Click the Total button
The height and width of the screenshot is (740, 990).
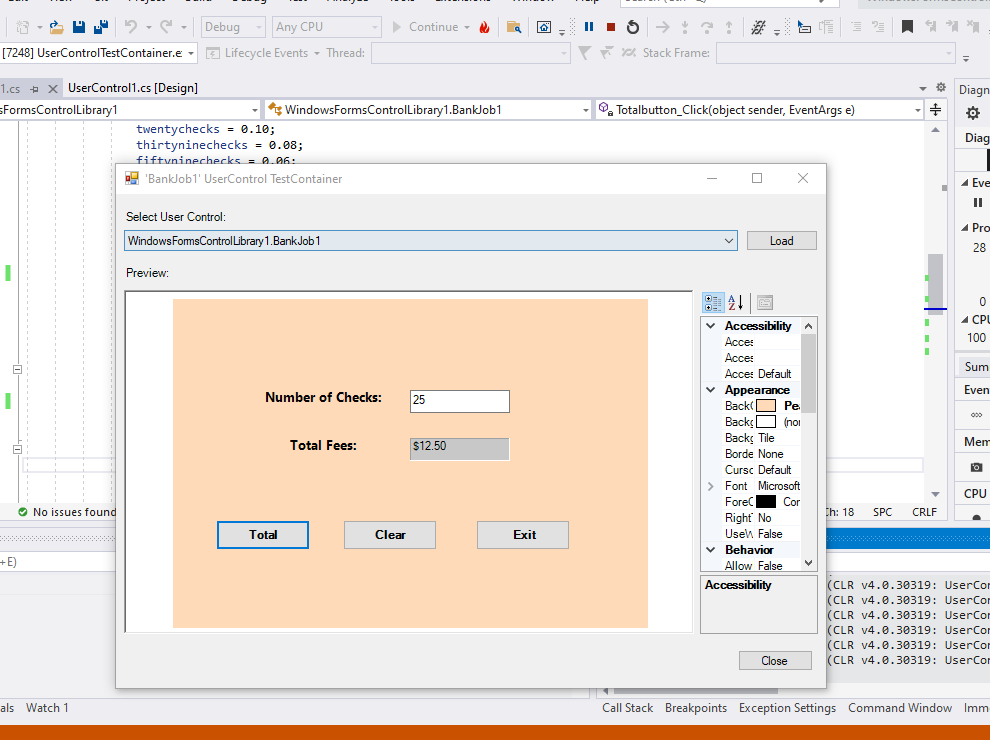(x=263, y=535)
